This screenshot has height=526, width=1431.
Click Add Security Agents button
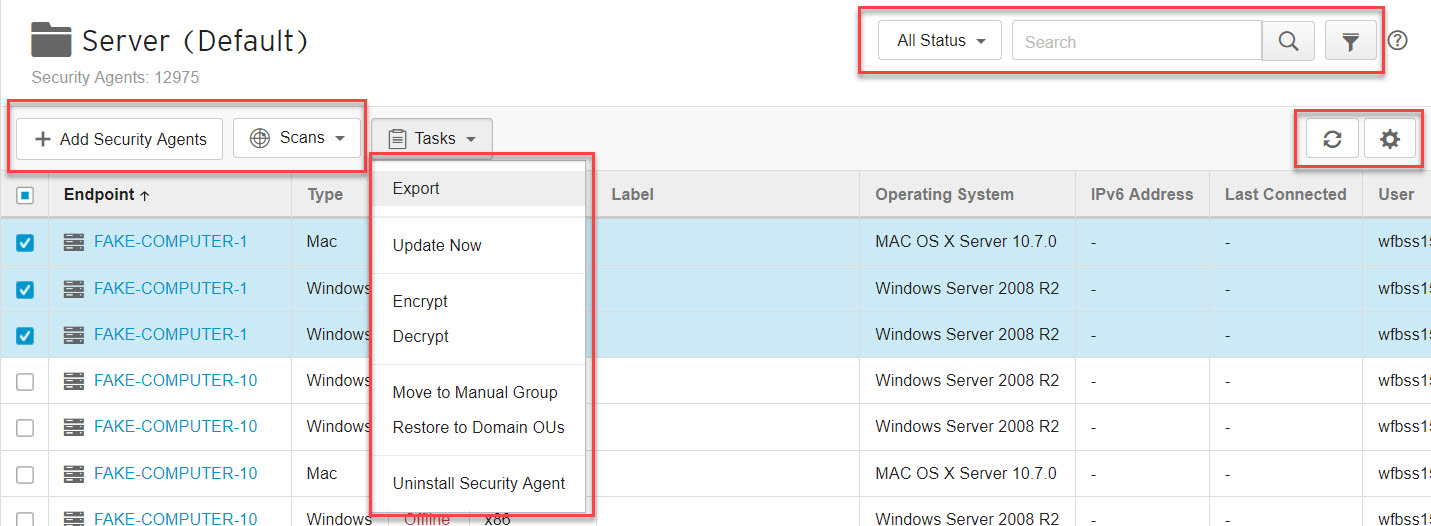120,139
